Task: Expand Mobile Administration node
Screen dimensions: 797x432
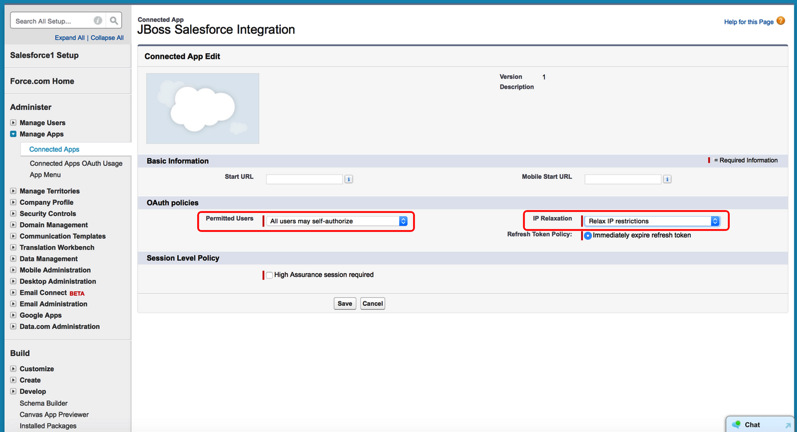Action: [13, 270]
